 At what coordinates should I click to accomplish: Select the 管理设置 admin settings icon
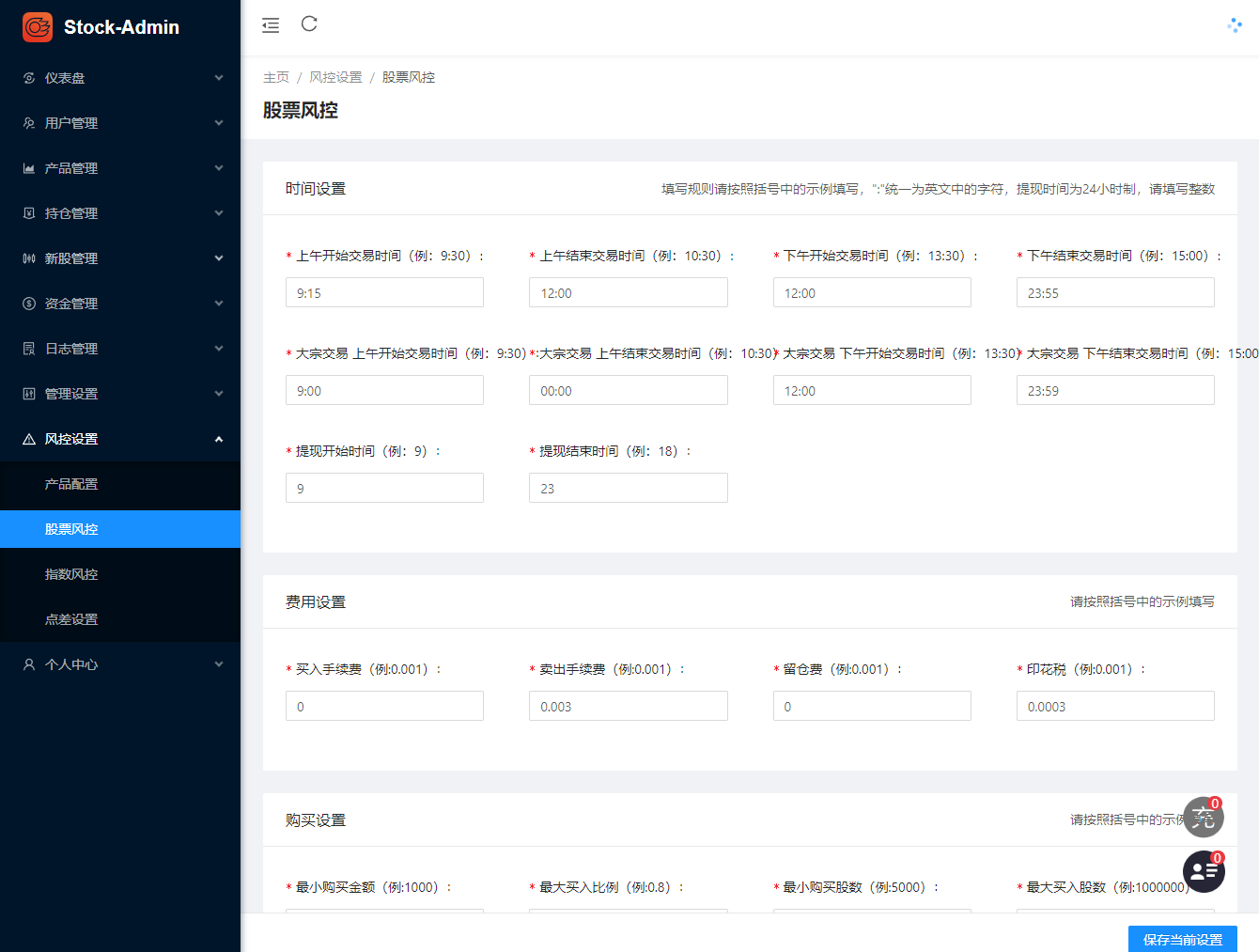pos(28,393)
